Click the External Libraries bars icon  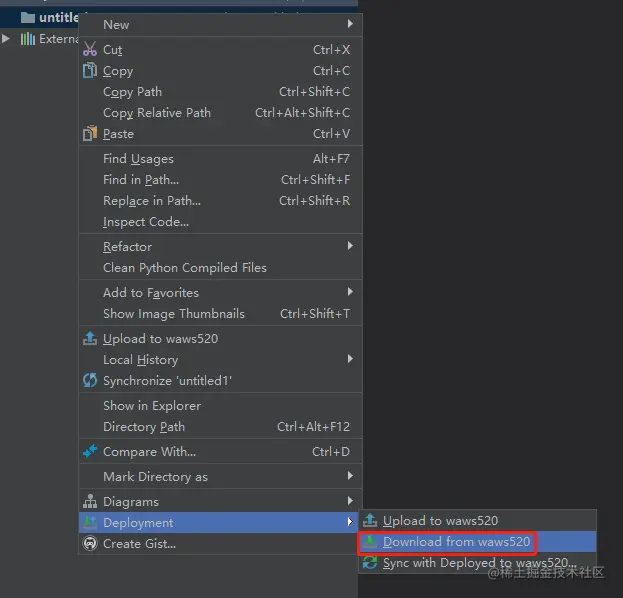pyautogui.click(x=28, y=39)
